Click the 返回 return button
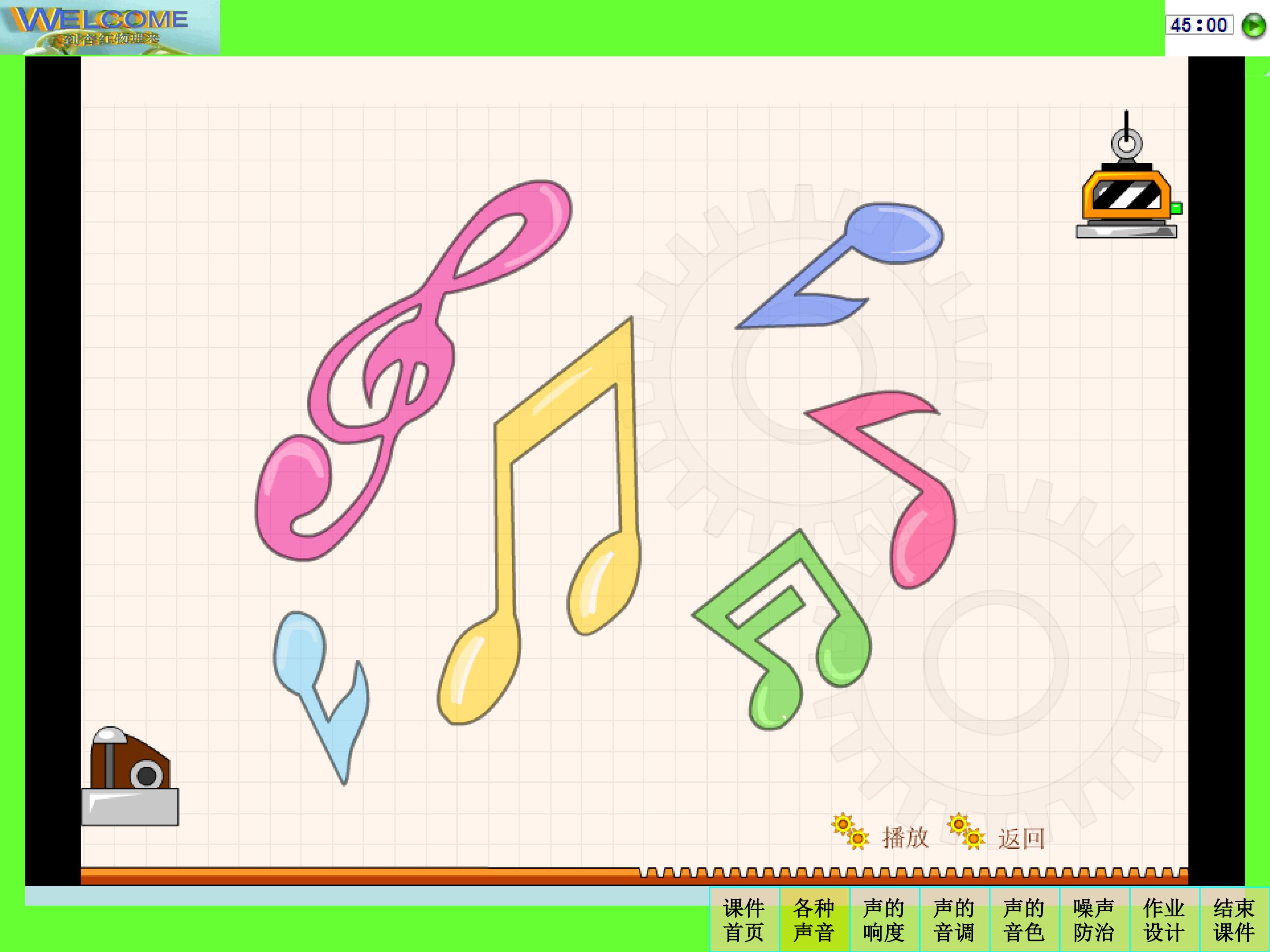 (x=1020, y=838)
